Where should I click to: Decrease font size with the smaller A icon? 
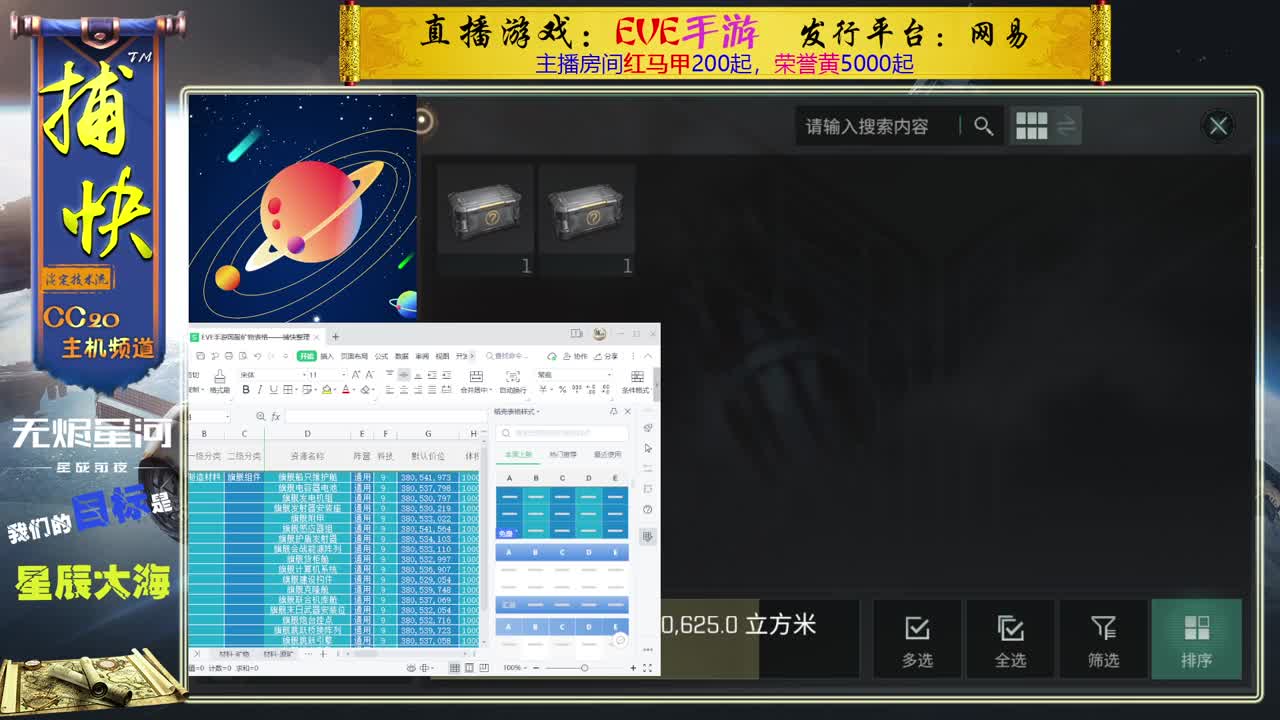pos(370,374)
